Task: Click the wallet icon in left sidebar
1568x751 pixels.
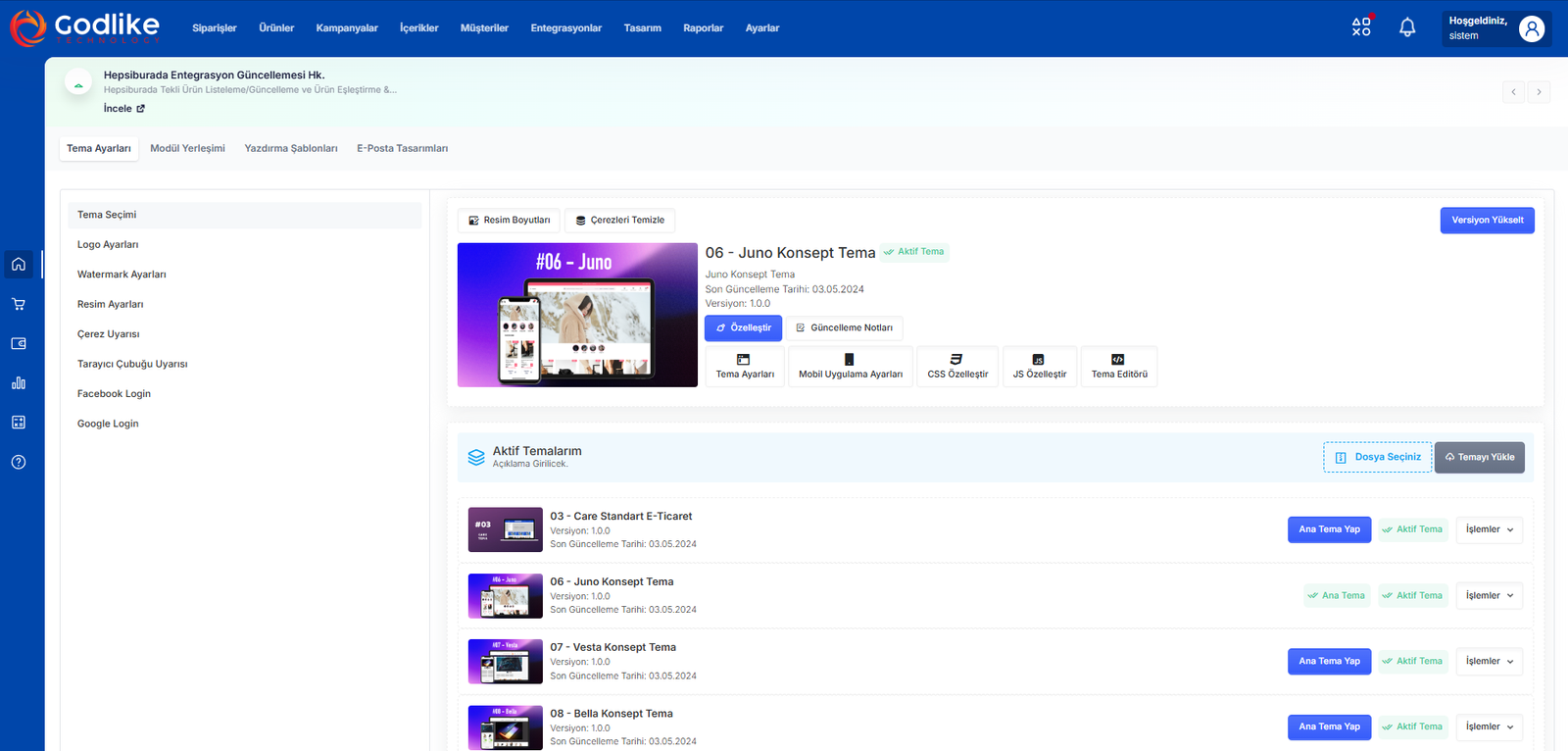Action: (x=19, y=344)
